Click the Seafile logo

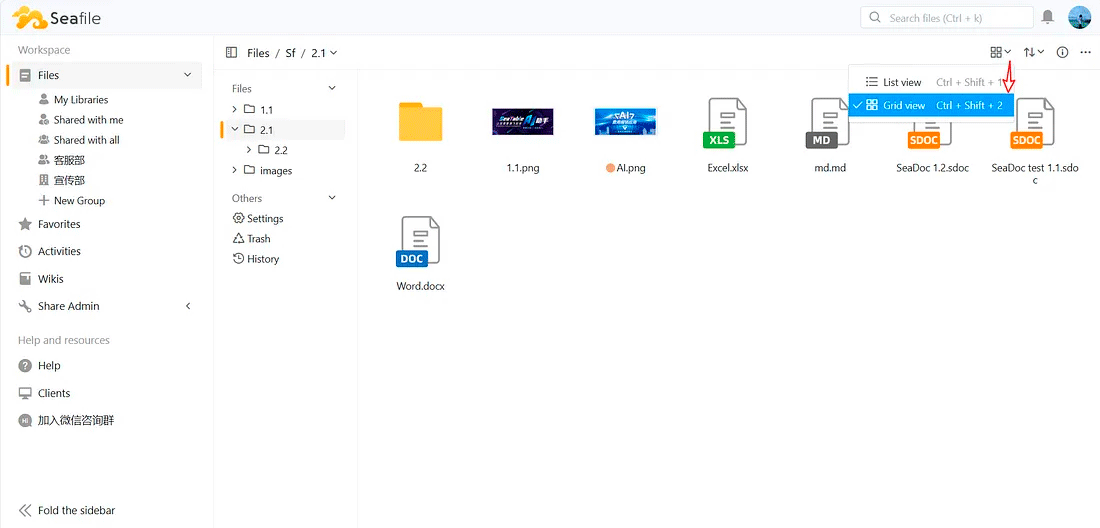56,18
